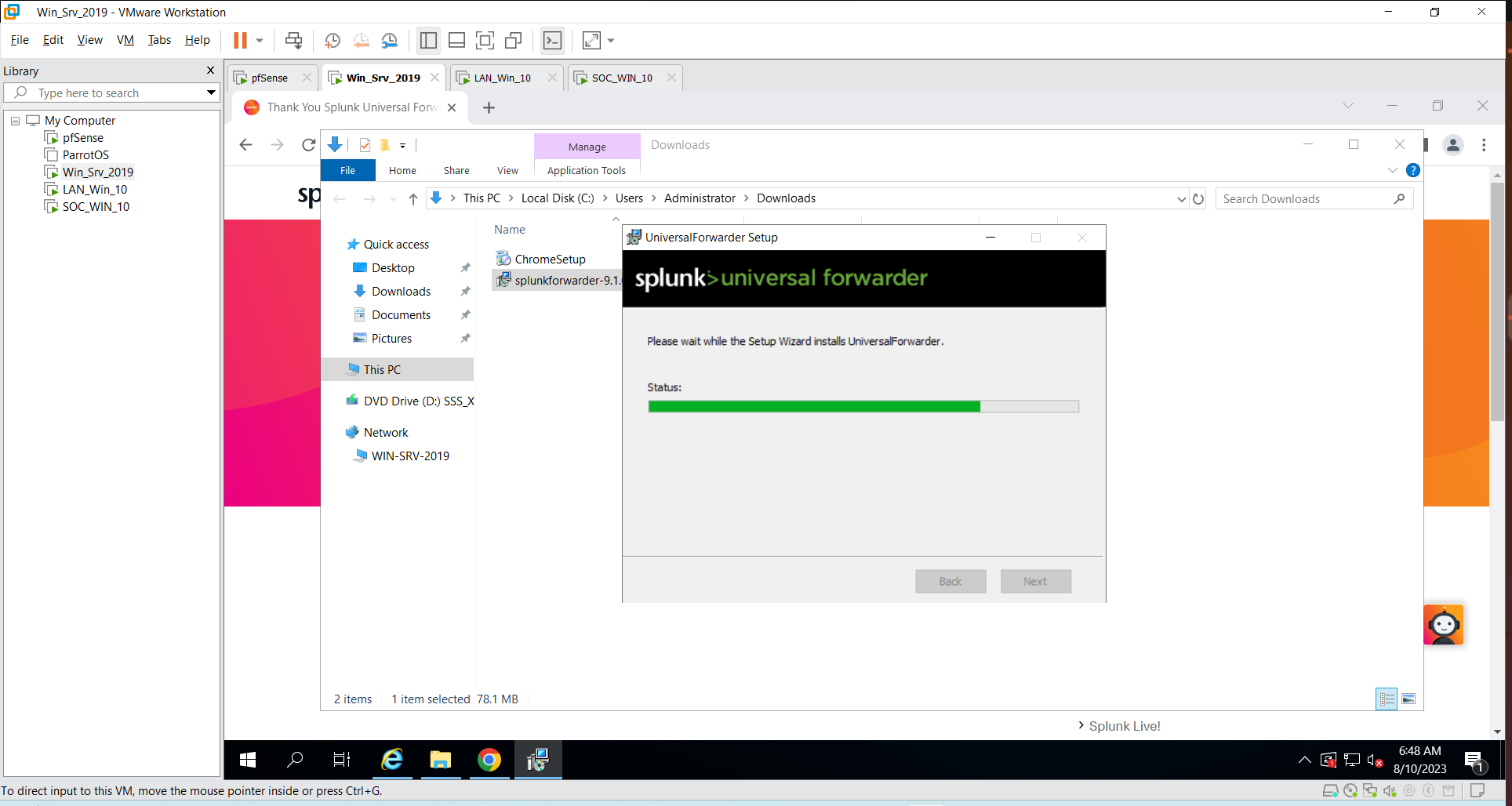Select the ChromeSetup file

550,259
